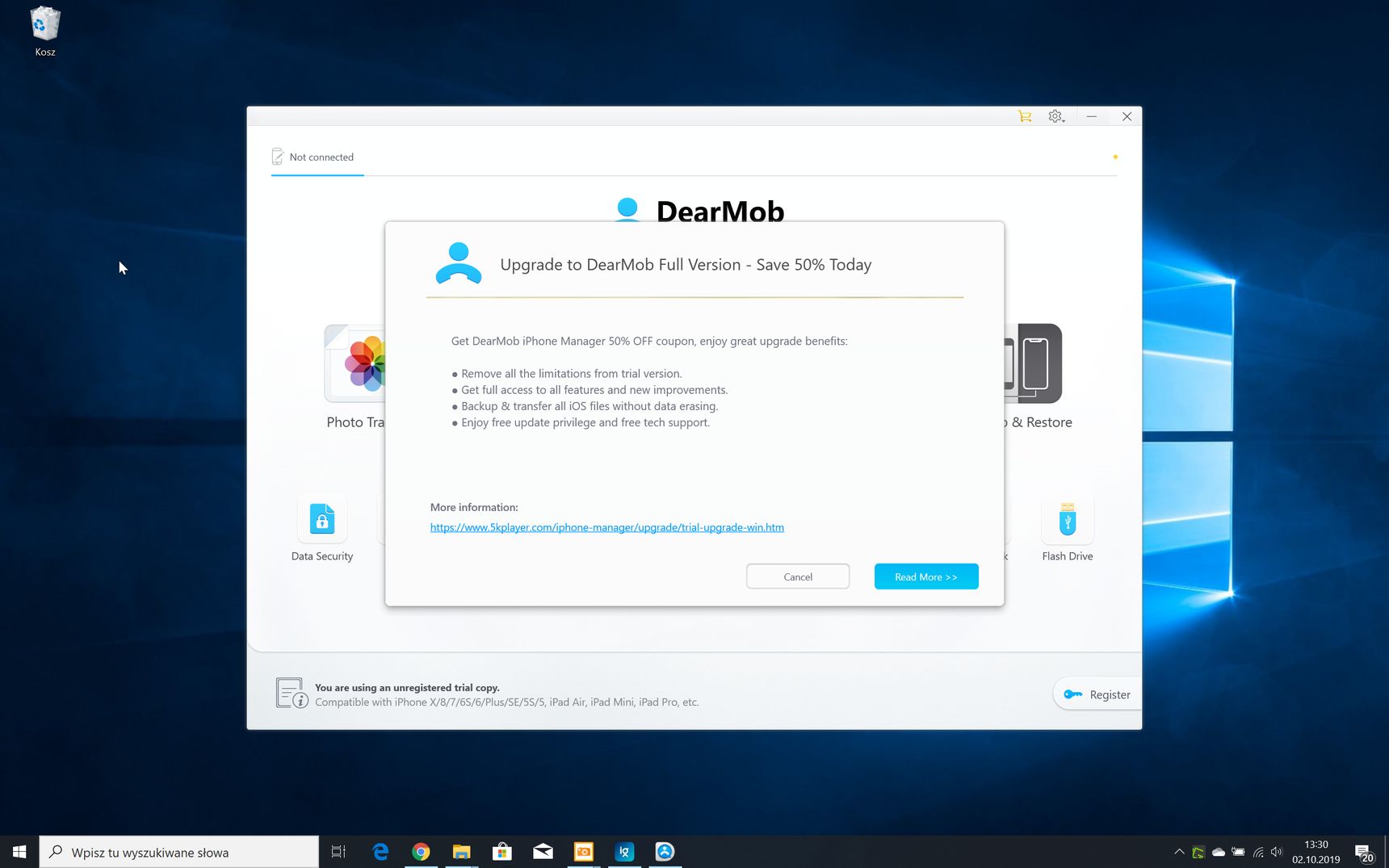Click the taskbar search field
The width and height of the screenshot is (1389, 868).
[x=179, y=852]
